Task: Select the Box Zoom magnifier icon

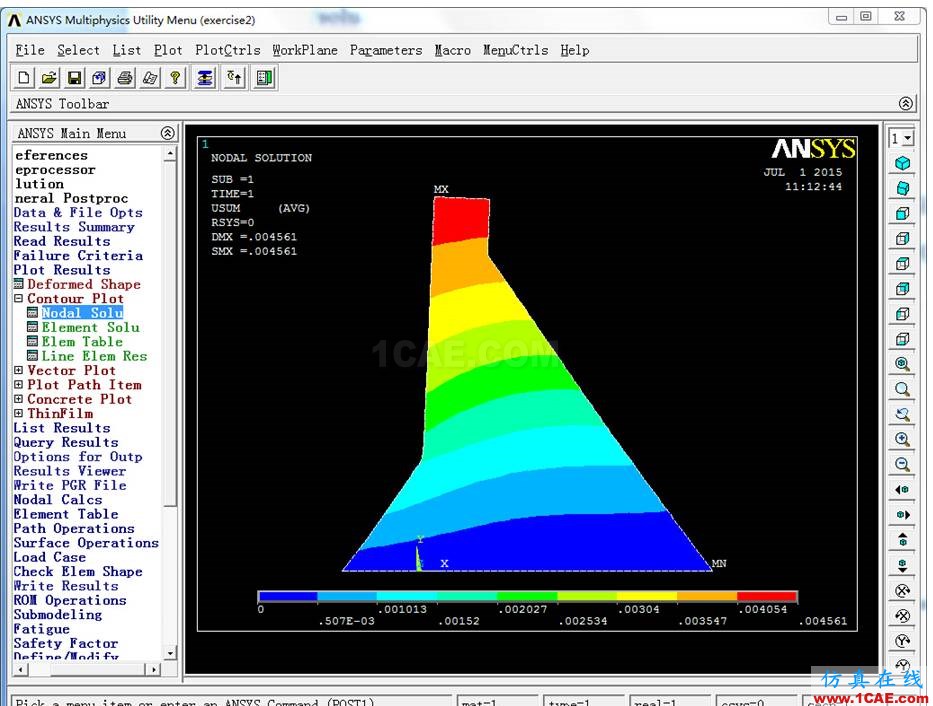Action: [x=903, y=389]
